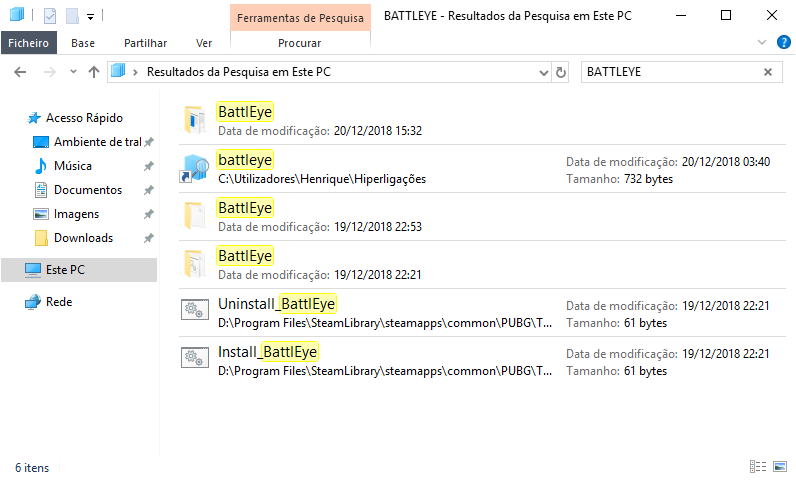The height and width of the screenshot is (480, 796).
Task: Click the battleye search shortcut icon
Action: point(195,168)
